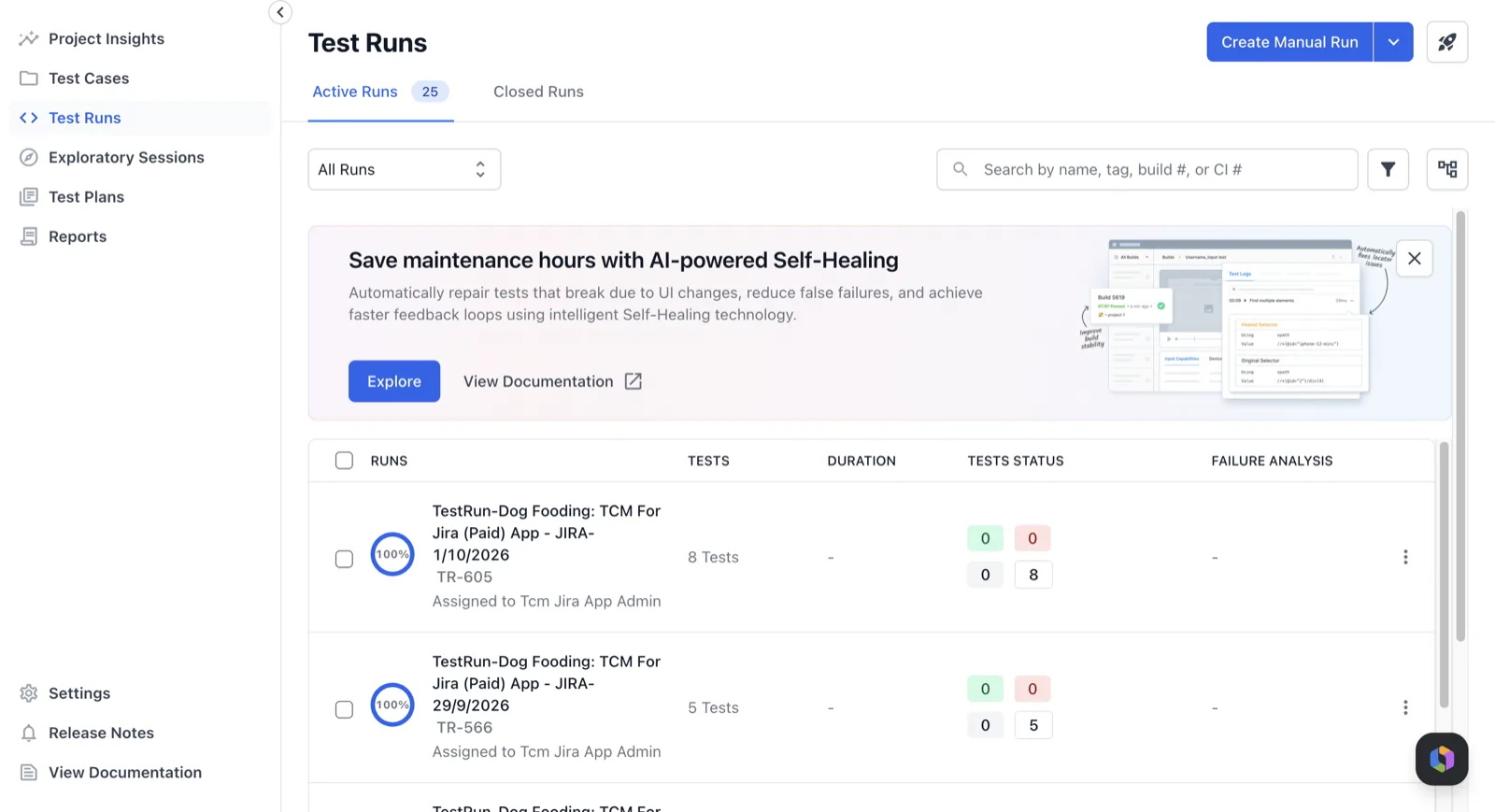Dismiss the Self-Healing banner with the X

(x=1415, y=259)
